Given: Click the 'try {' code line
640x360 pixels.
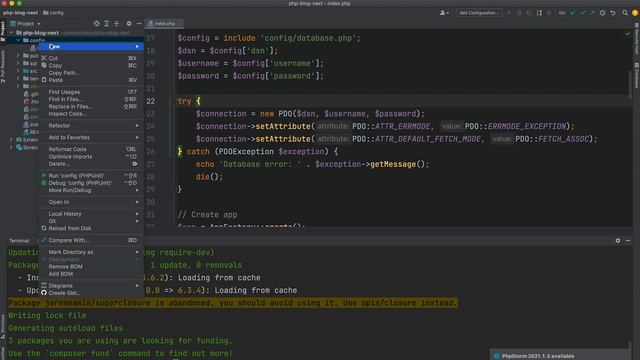Looking at the screenshot, I should (x=189, y=101).
